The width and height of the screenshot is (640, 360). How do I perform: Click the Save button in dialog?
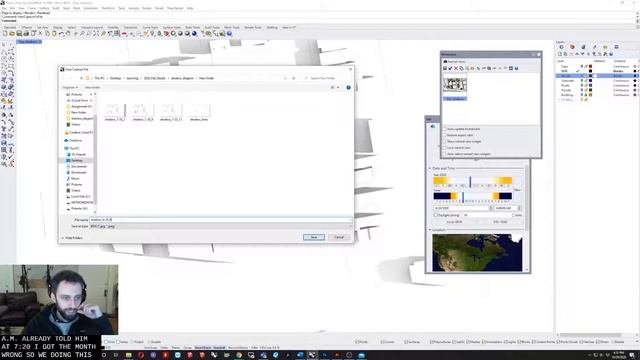(x=314, y=237)
